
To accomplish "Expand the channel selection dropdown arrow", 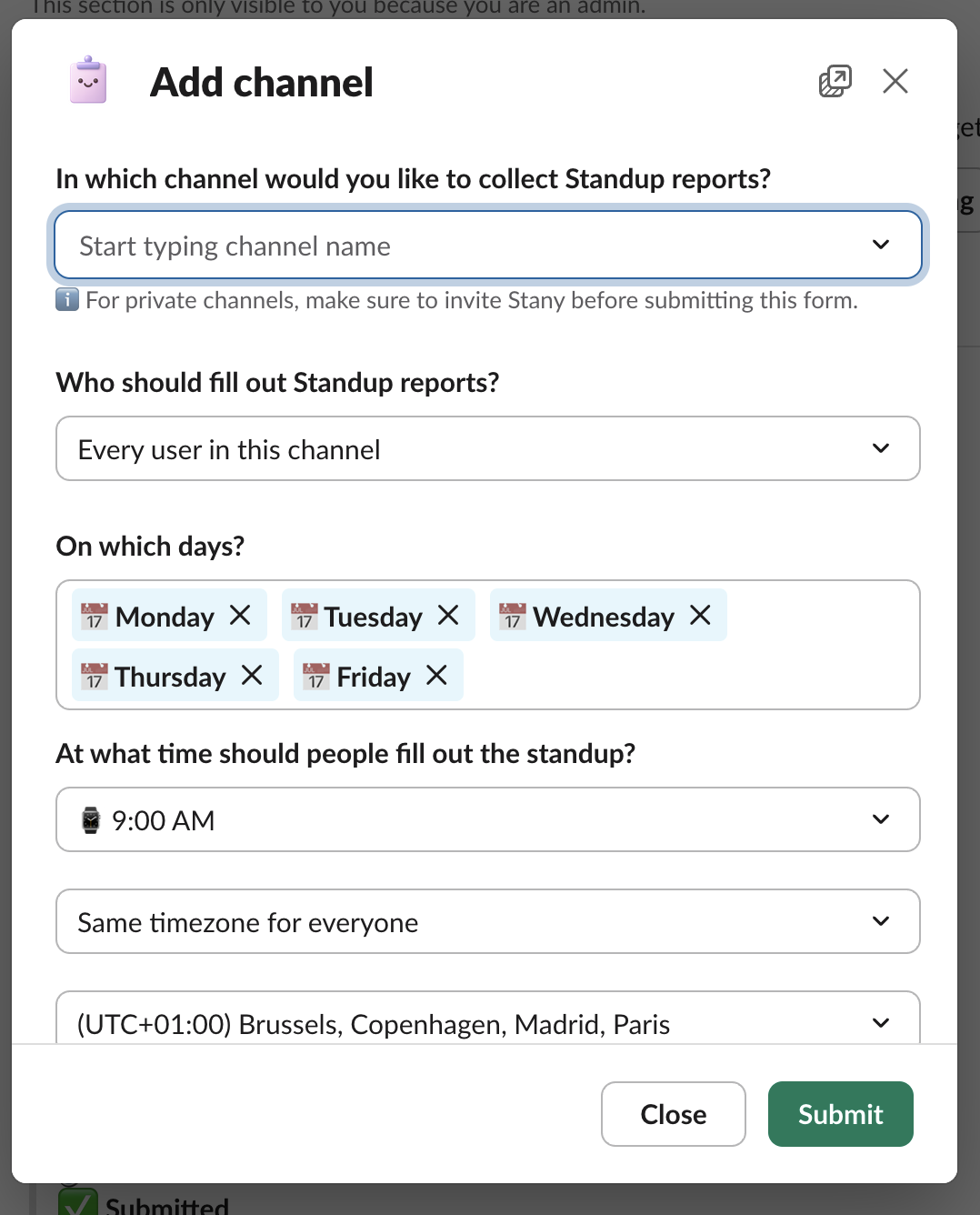I will coord(880,246).
